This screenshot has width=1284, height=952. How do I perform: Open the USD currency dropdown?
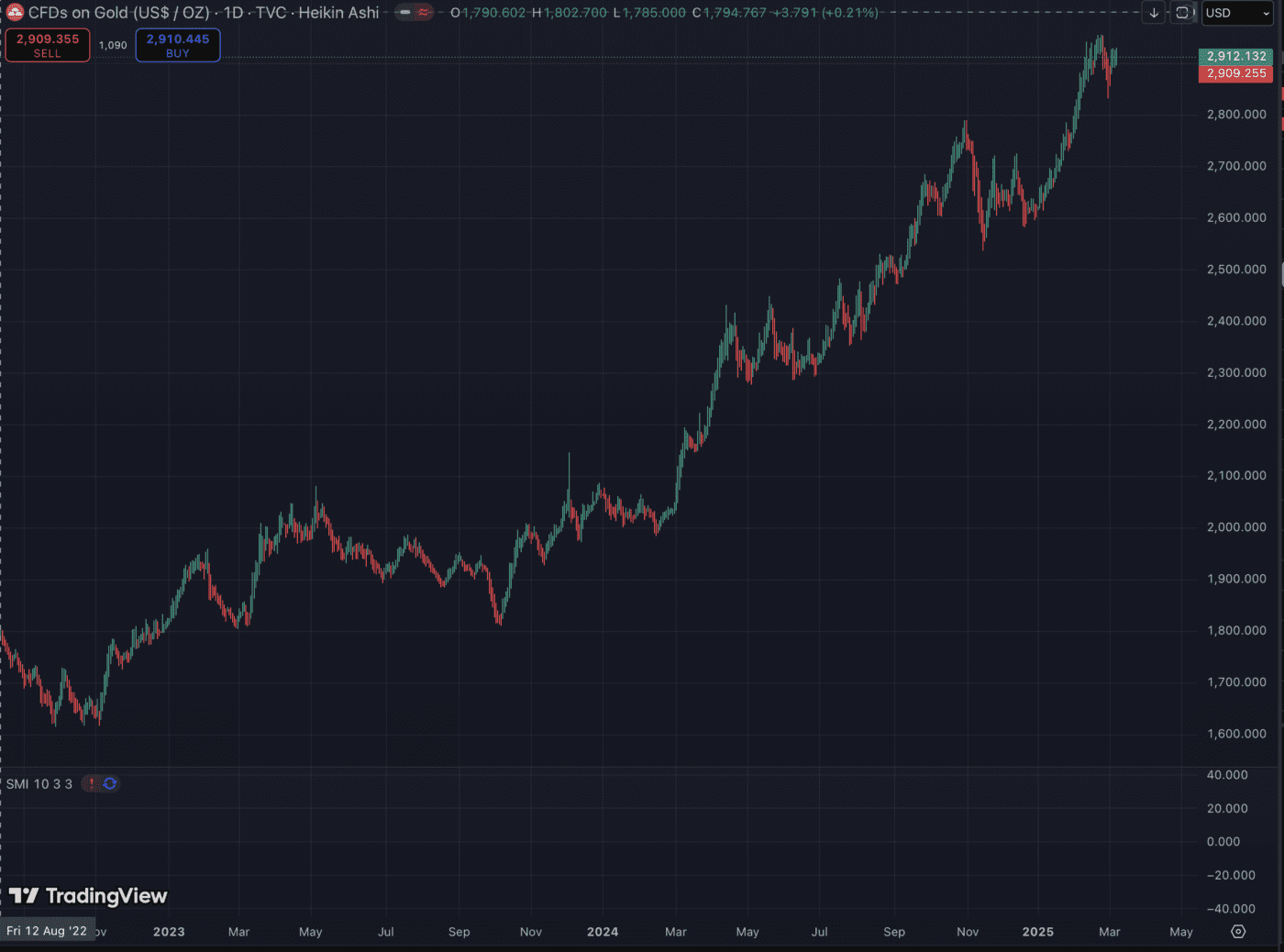tap(1237, 13)
